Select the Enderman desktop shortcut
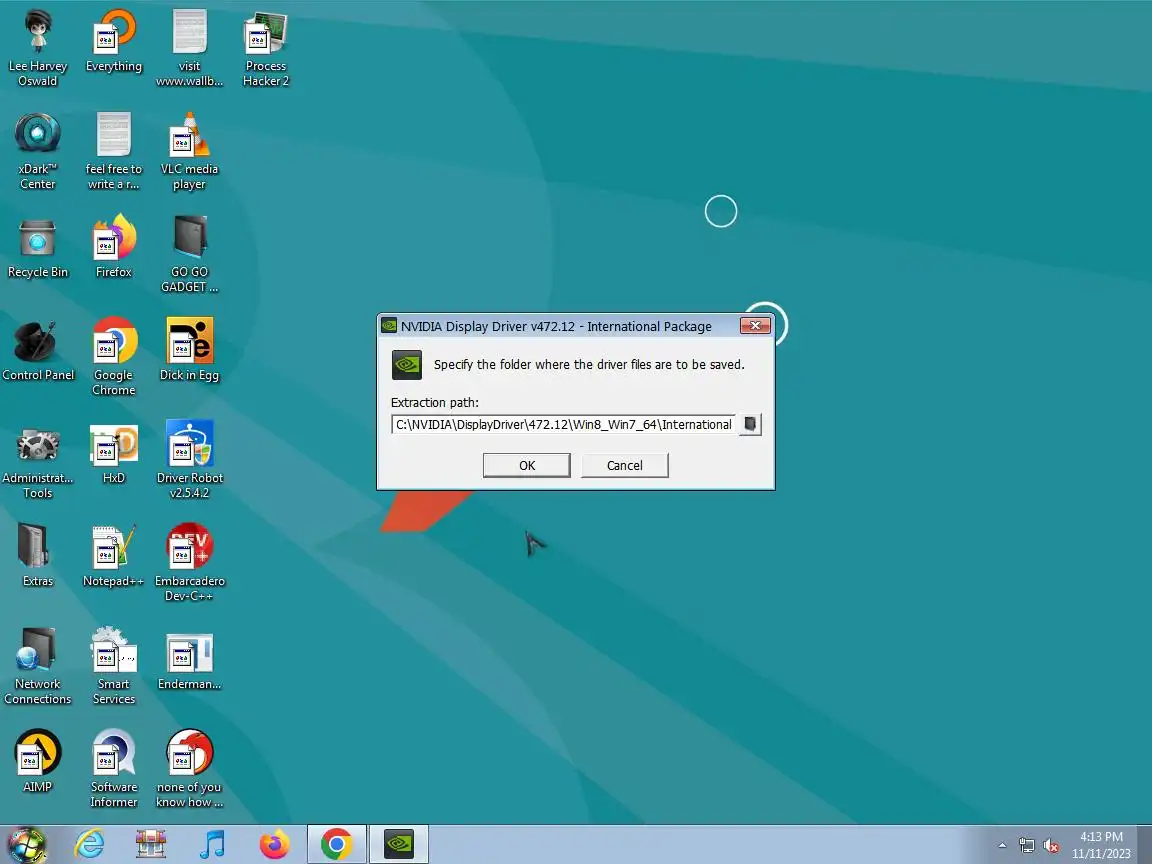Viewport: 1152px width, 864px height. 190,661
